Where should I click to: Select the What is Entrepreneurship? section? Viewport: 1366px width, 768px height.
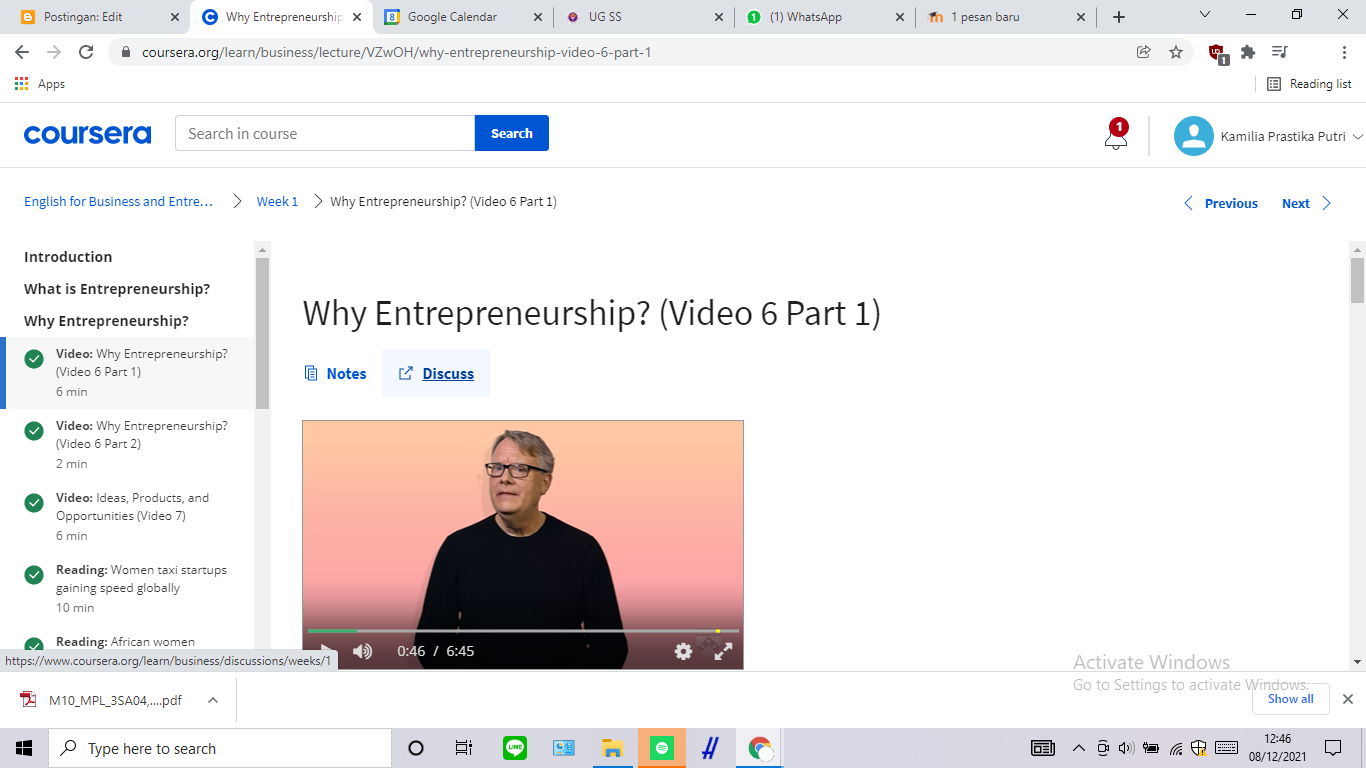pos(117,289)
